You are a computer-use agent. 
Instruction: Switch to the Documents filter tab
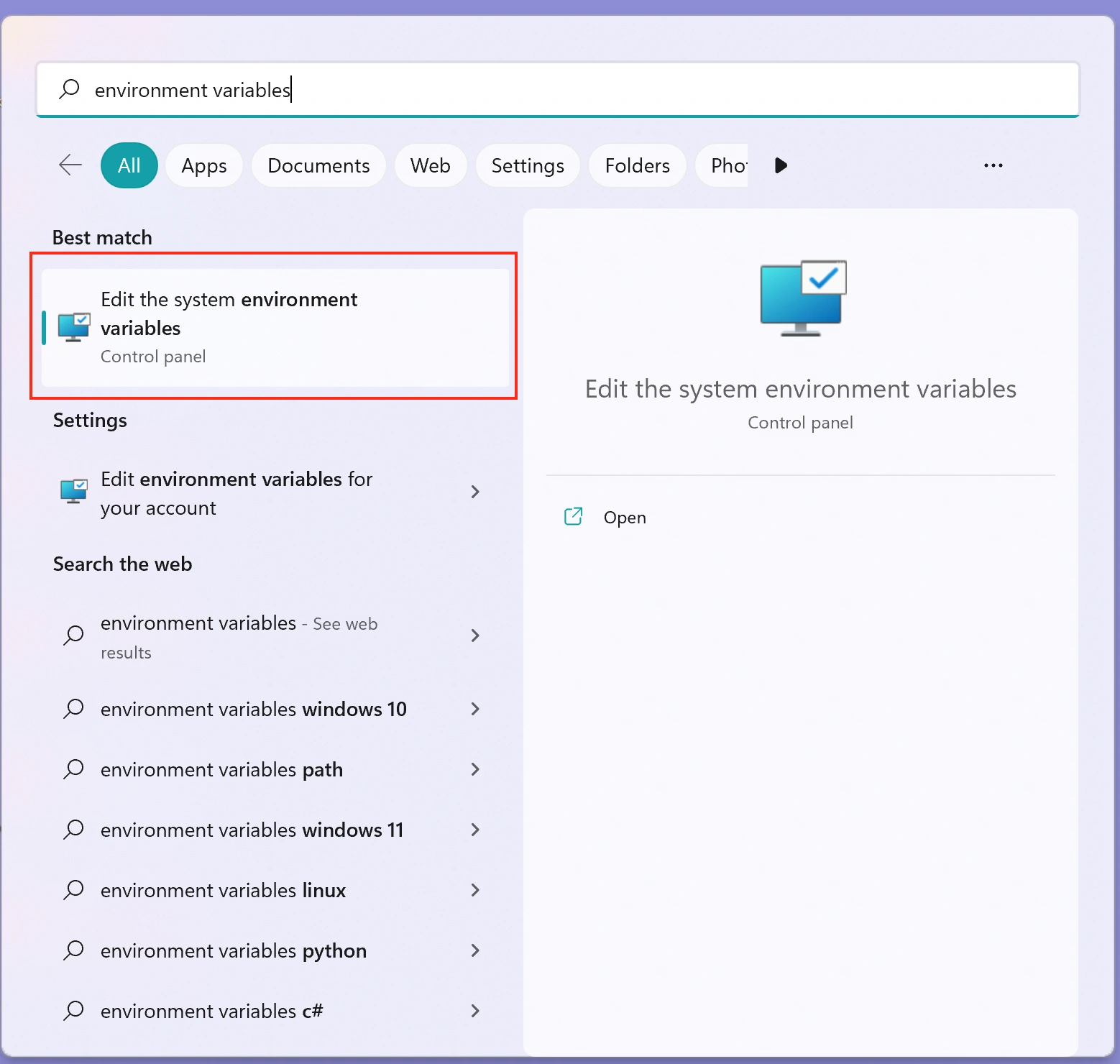pyautogui.click(x=318, y=165)
